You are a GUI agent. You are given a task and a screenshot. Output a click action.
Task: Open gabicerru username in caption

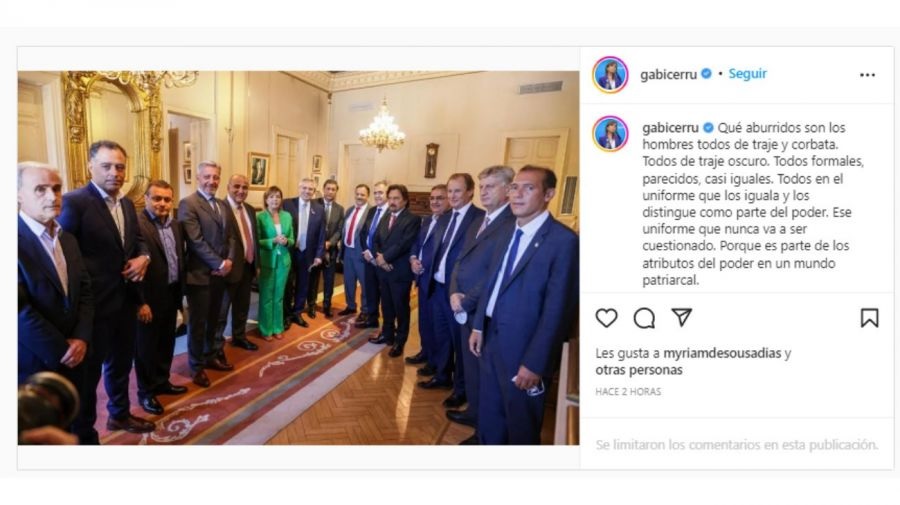click(x=670, y=127)
